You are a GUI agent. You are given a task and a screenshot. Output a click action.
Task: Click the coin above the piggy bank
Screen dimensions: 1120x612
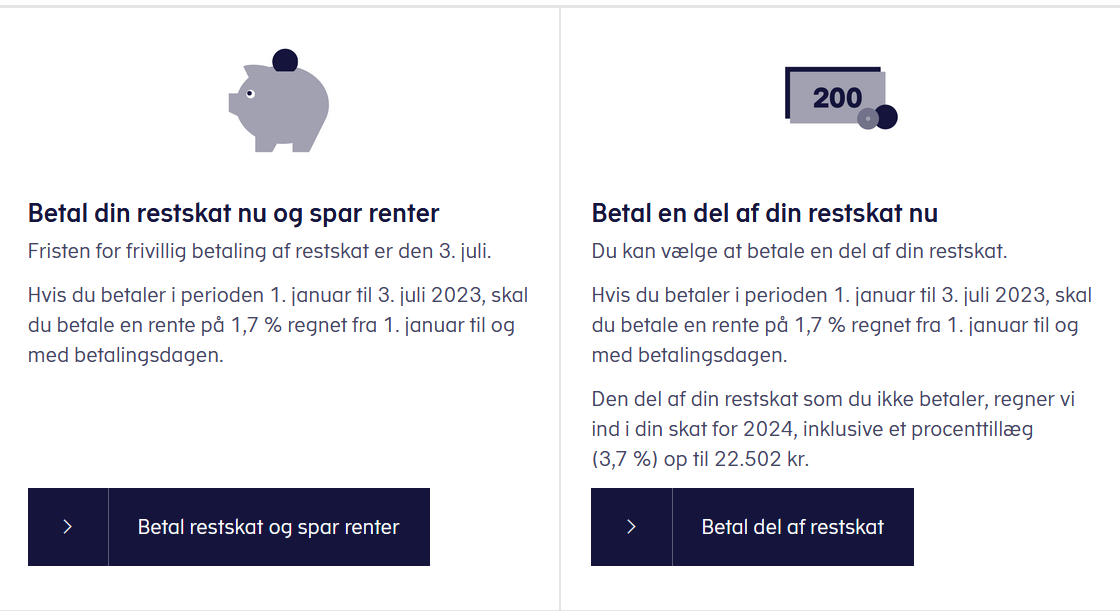285,60
